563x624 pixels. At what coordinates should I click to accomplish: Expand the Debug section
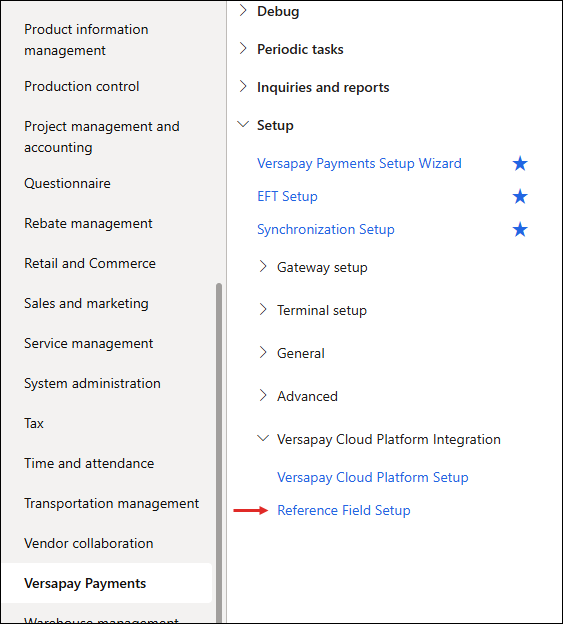[x=243, y=11]
